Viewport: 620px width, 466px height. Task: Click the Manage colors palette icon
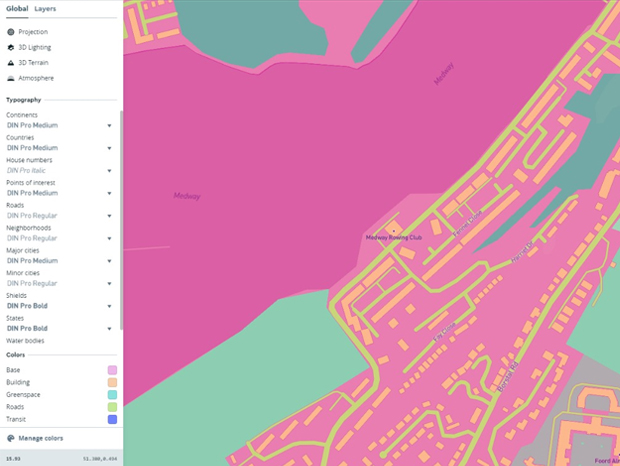click(x=11, y=438)
